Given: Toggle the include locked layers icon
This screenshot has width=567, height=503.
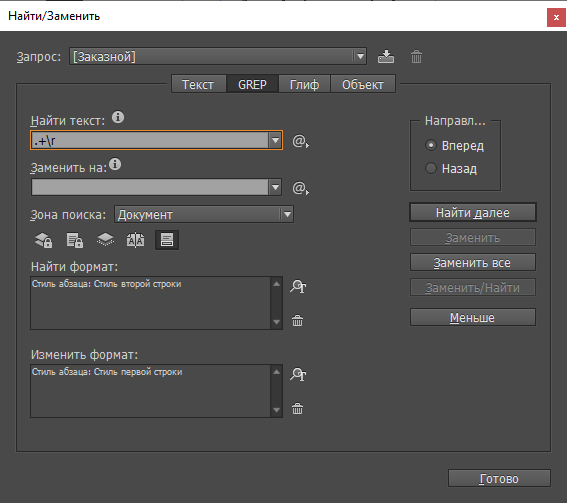Looking at the screenshot, I should click(x=44, y=240).
